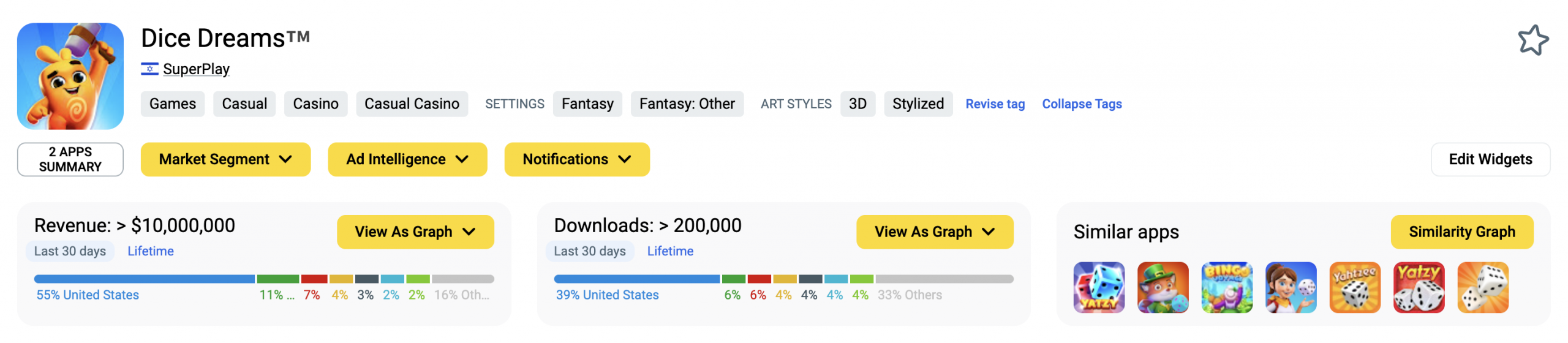This screenshot has height=343, width=1568.
Task: Click the Dice Dreams app icon
Action: pyautogui.click(x=70, y=76)
